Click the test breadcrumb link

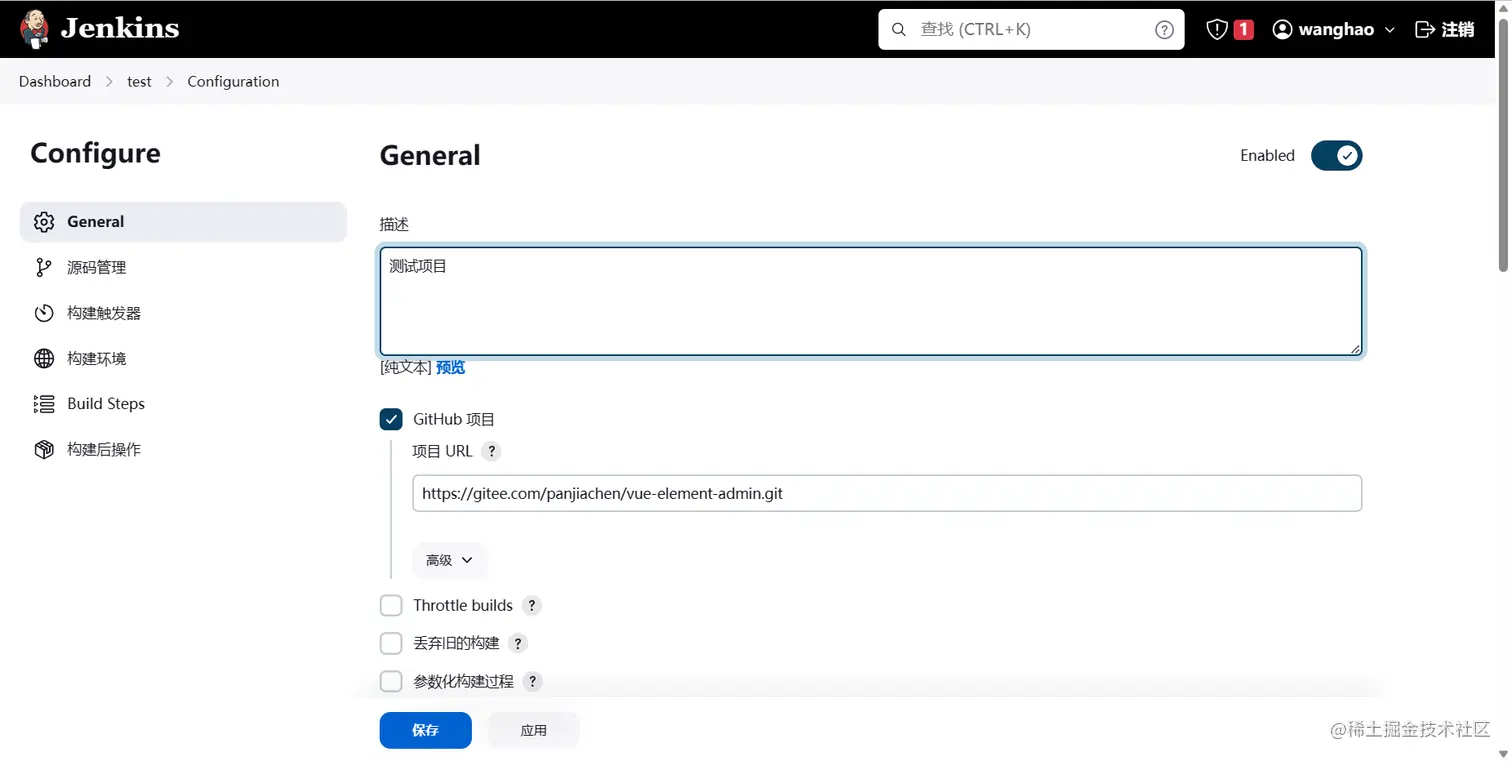[139, 82]
